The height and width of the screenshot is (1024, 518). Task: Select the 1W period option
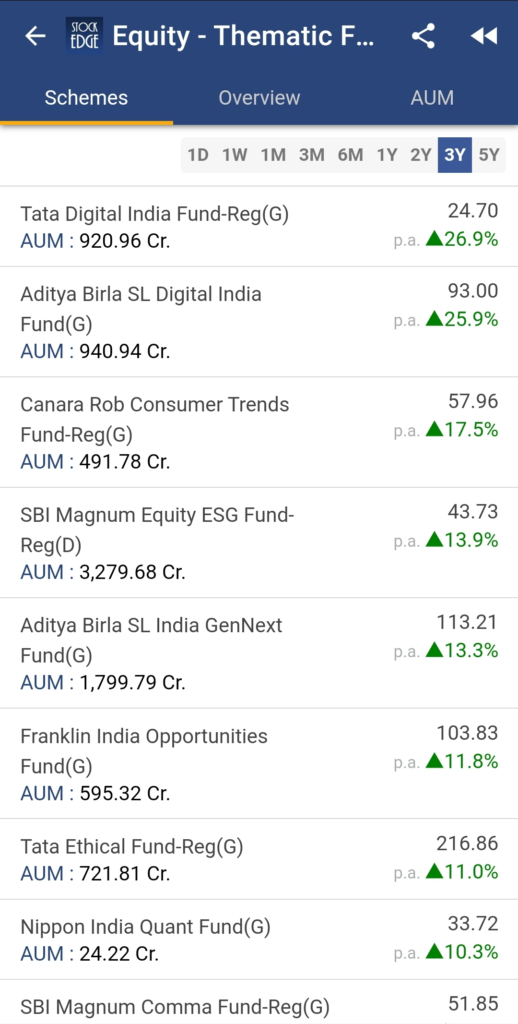235,155
